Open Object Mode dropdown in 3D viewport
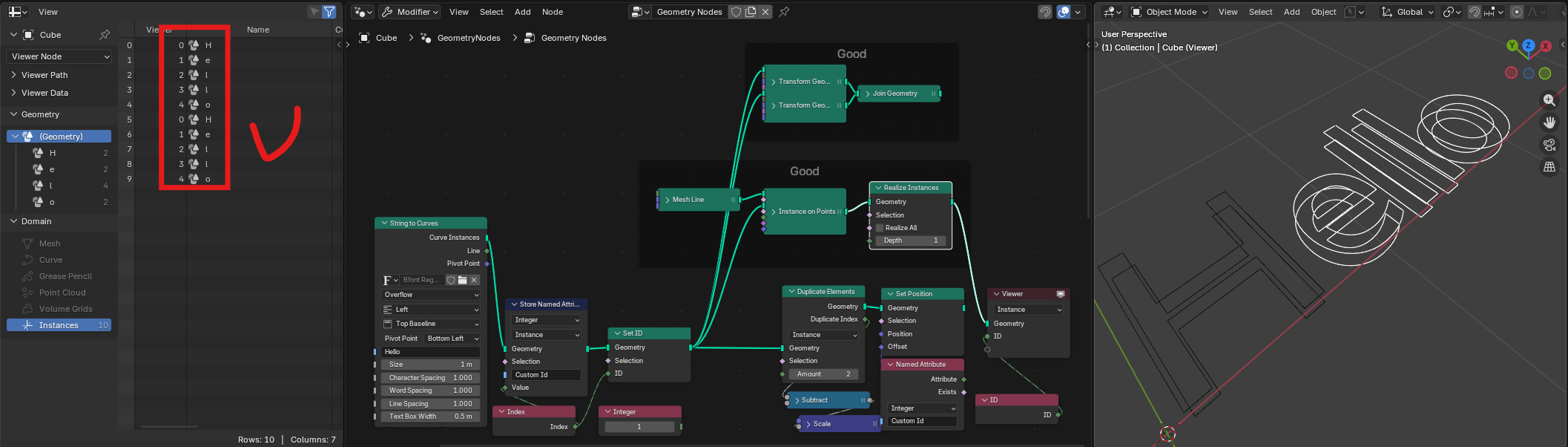Screen dimensions: 1568x447 coord(1169,12)
